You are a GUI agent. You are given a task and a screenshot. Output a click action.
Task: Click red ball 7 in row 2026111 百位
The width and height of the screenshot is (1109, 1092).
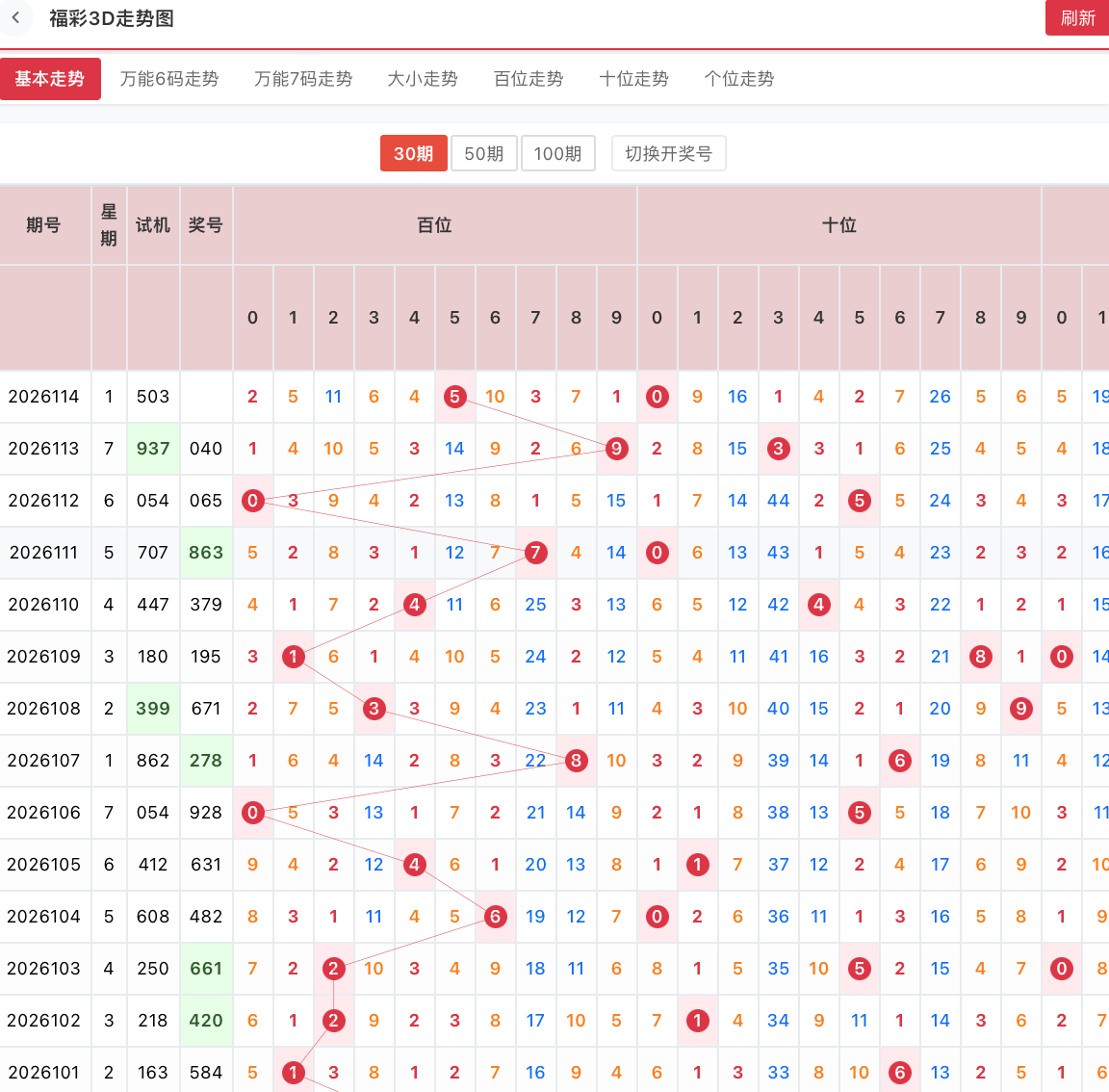(536, 553)
